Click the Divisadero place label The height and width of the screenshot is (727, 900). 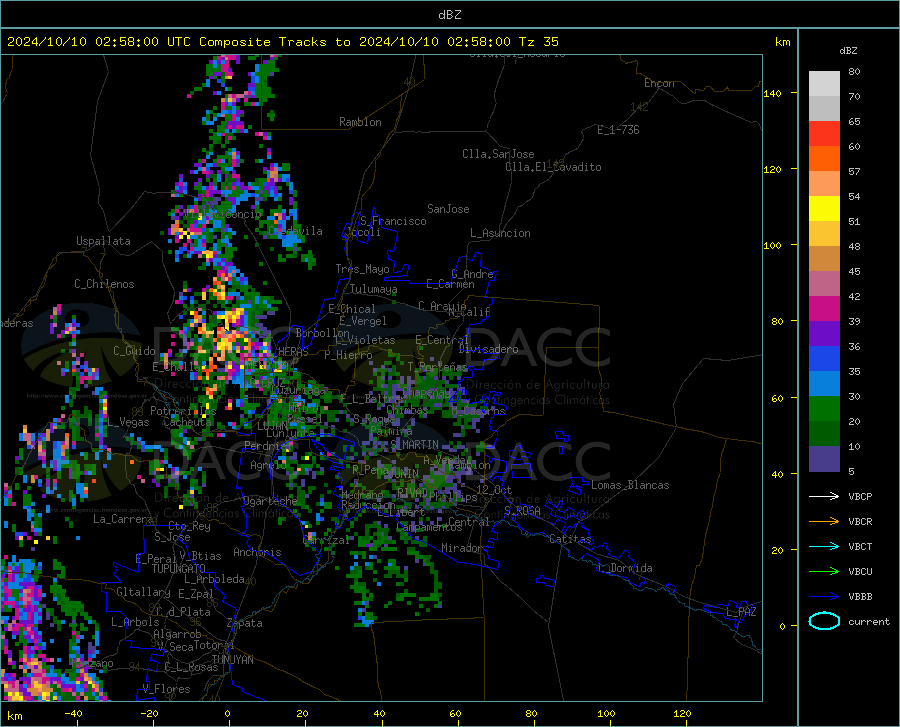488,349
